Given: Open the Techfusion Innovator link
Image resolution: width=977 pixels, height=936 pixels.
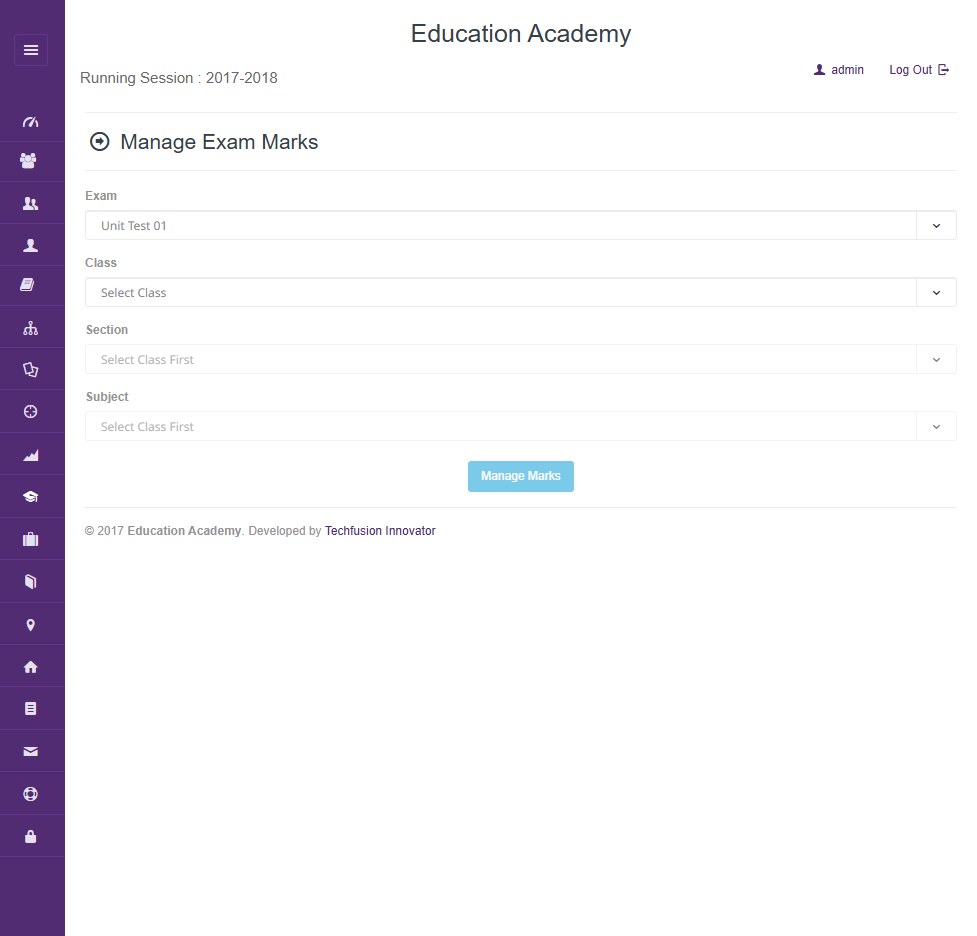Looking at the screenshot, I should coord(380,531).
